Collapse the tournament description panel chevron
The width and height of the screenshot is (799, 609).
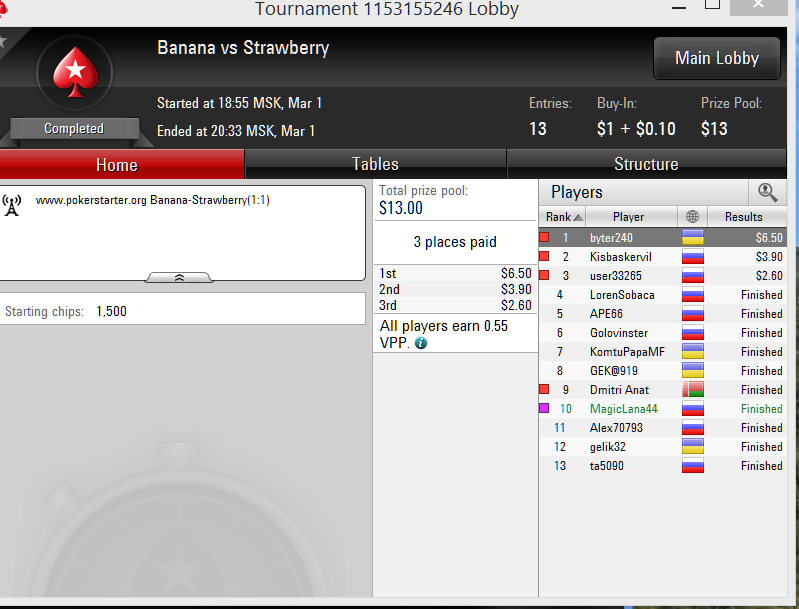point(179,277)
